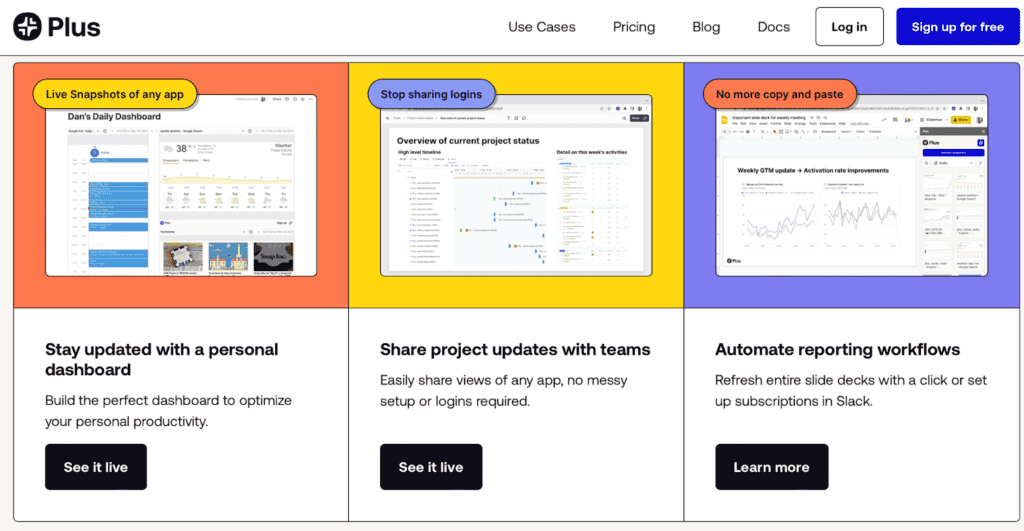Click Sign up for free button

tap(957, 27)
